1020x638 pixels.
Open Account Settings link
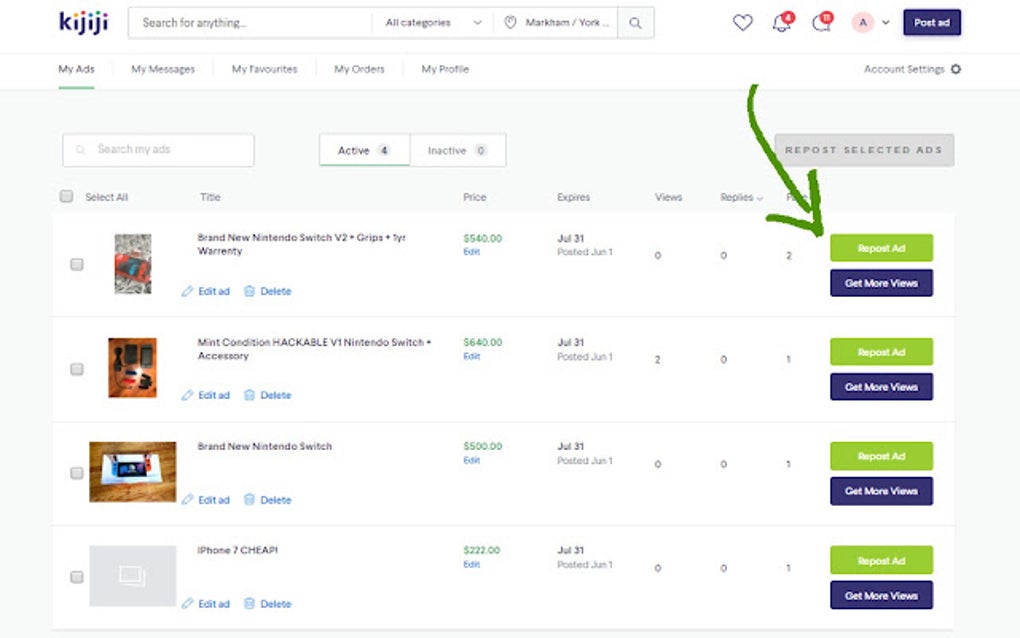(x=904, y=69)
